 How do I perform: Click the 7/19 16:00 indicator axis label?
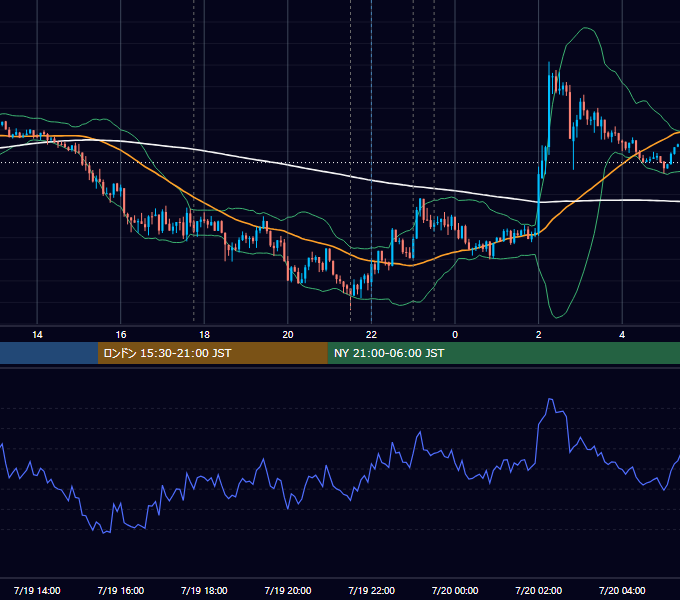click(x=121, y=590)
